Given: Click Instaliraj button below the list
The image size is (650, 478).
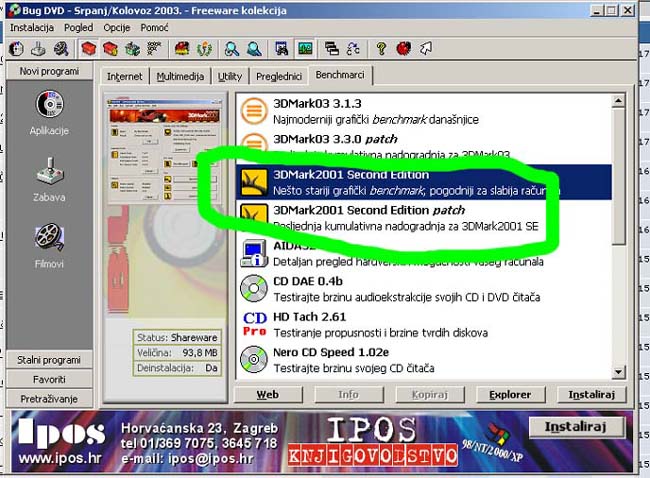Looking at the screenshot, I should (x=592, y=395).
